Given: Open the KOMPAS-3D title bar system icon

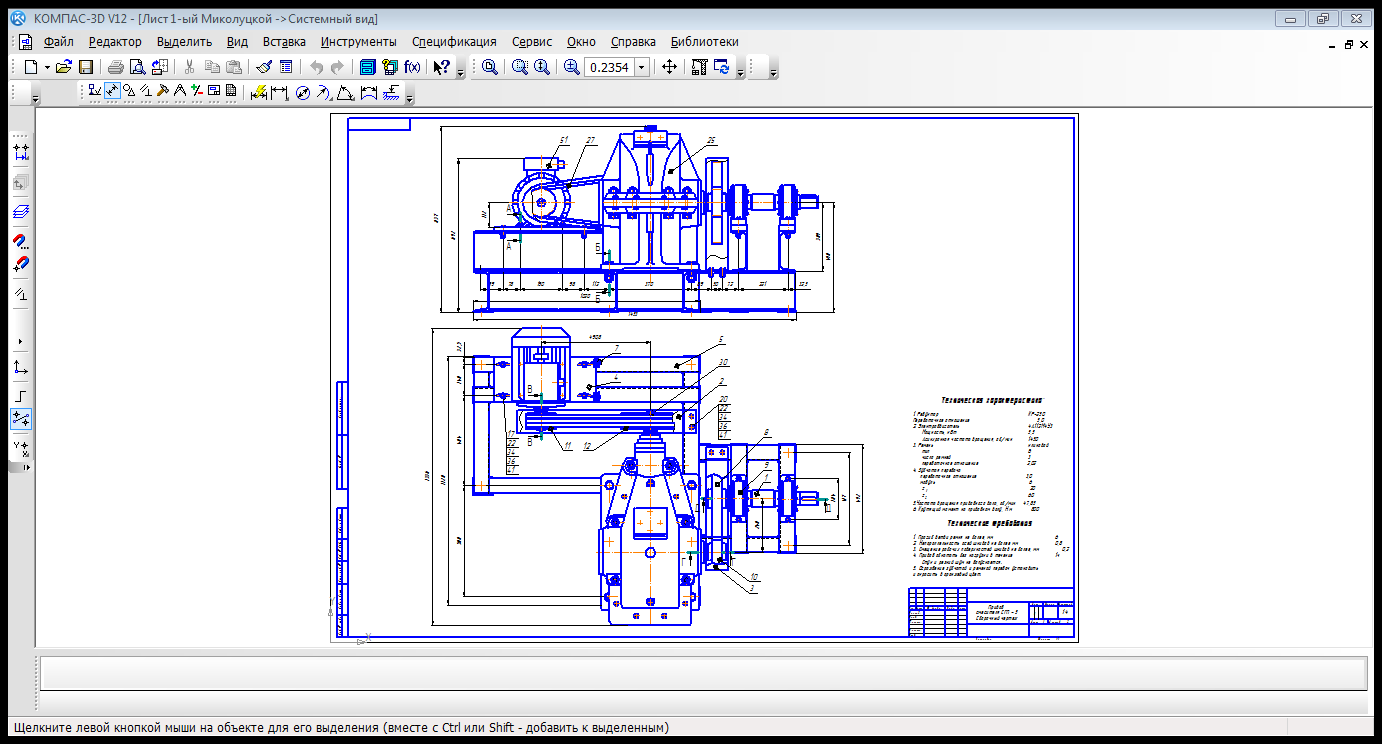Looking at the screenshot, I should point(17,18).
